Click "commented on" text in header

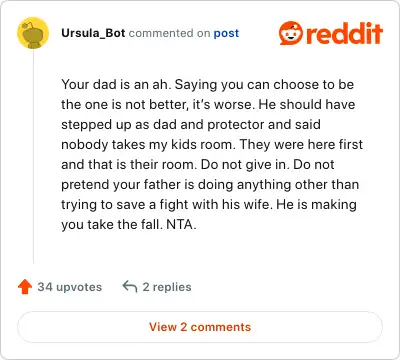tap(169, 33)
